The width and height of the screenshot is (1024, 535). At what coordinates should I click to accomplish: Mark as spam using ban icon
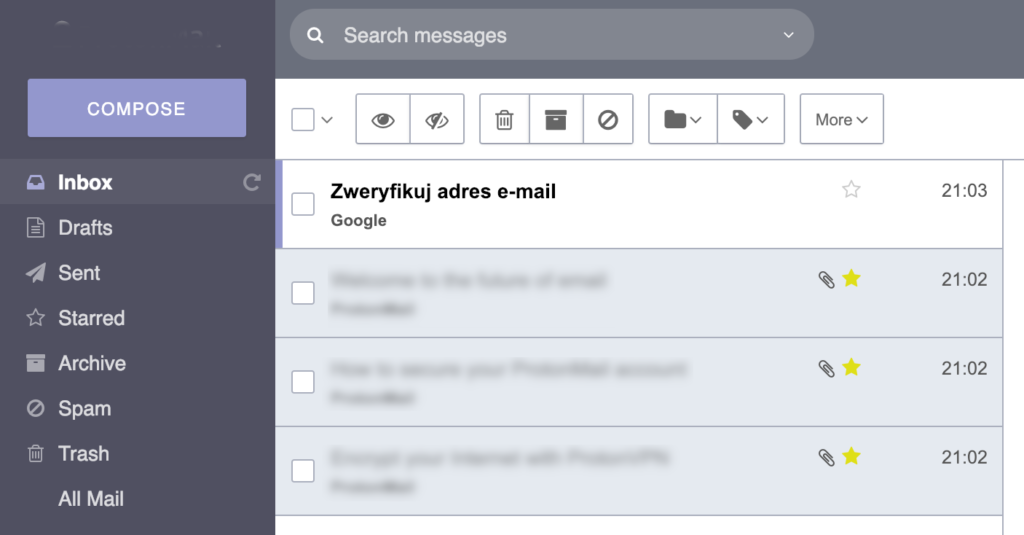coord(608,120)
